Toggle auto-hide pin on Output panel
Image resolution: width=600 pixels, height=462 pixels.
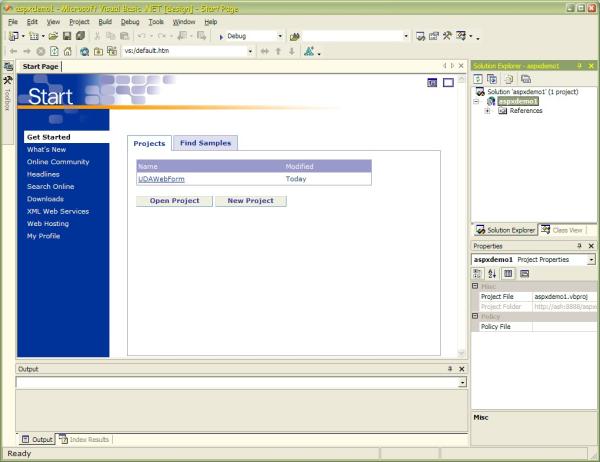(450, 369)
